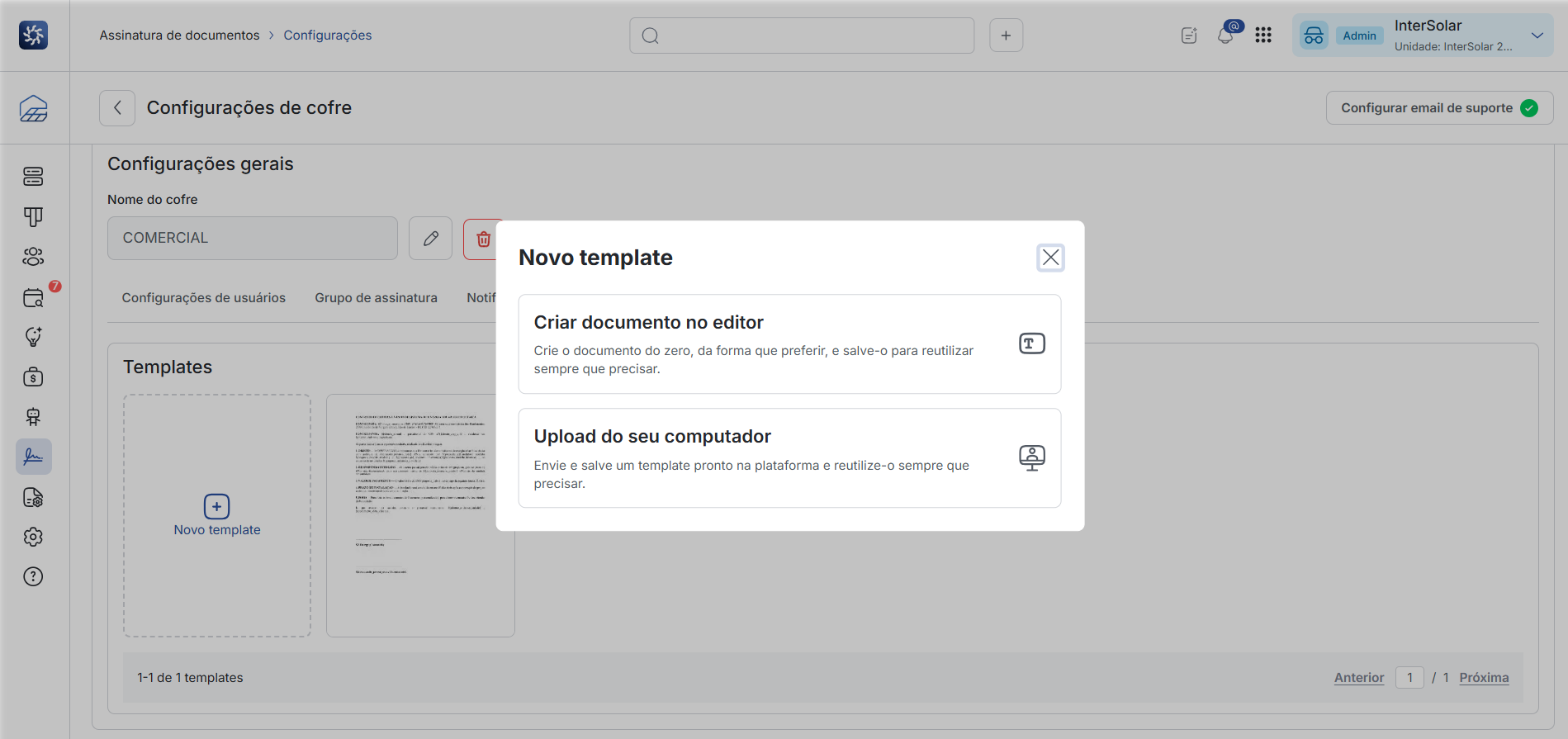
Task: Open the notifications bell icon
Action: 1226,36
